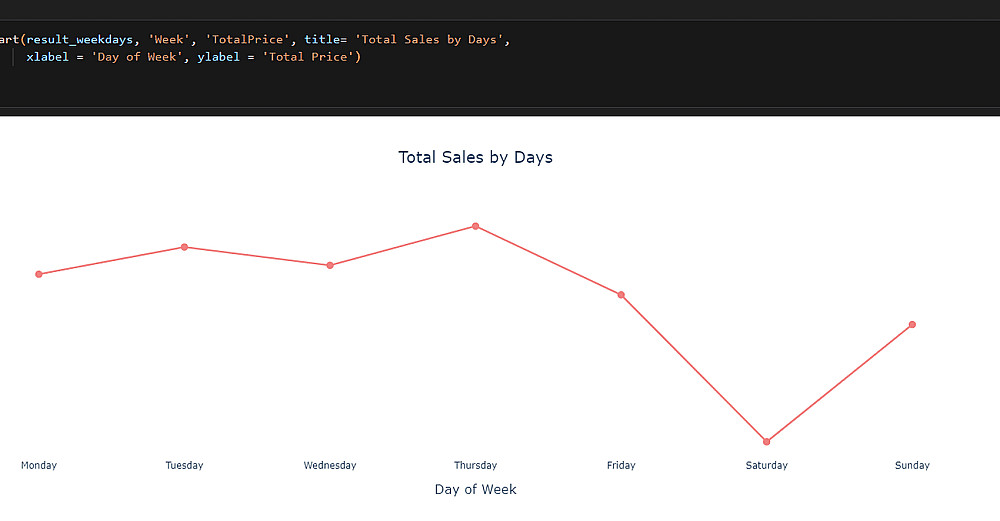Click the Tuesday data point marker
Viewport: 1000px width, 521px height.
click(x=185, y=247)
